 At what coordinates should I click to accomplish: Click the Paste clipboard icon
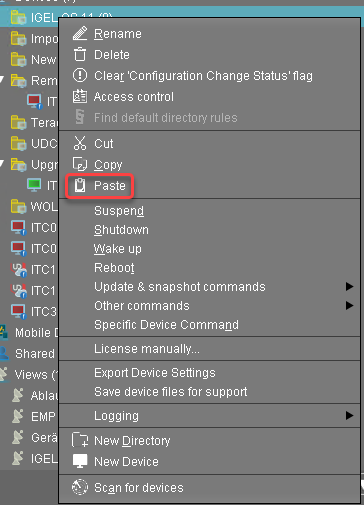click(x=80, y=185)
